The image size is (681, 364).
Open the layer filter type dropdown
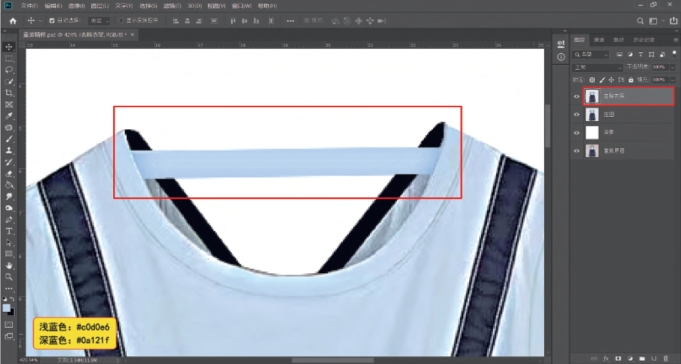pyautogui.click(x=591, y=55)
